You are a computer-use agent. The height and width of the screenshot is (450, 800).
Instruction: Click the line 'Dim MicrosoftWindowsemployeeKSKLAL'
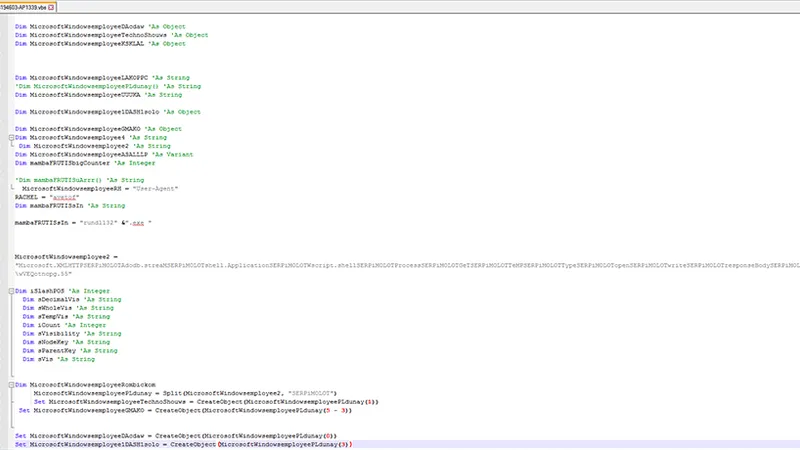[x=100, y=44]
